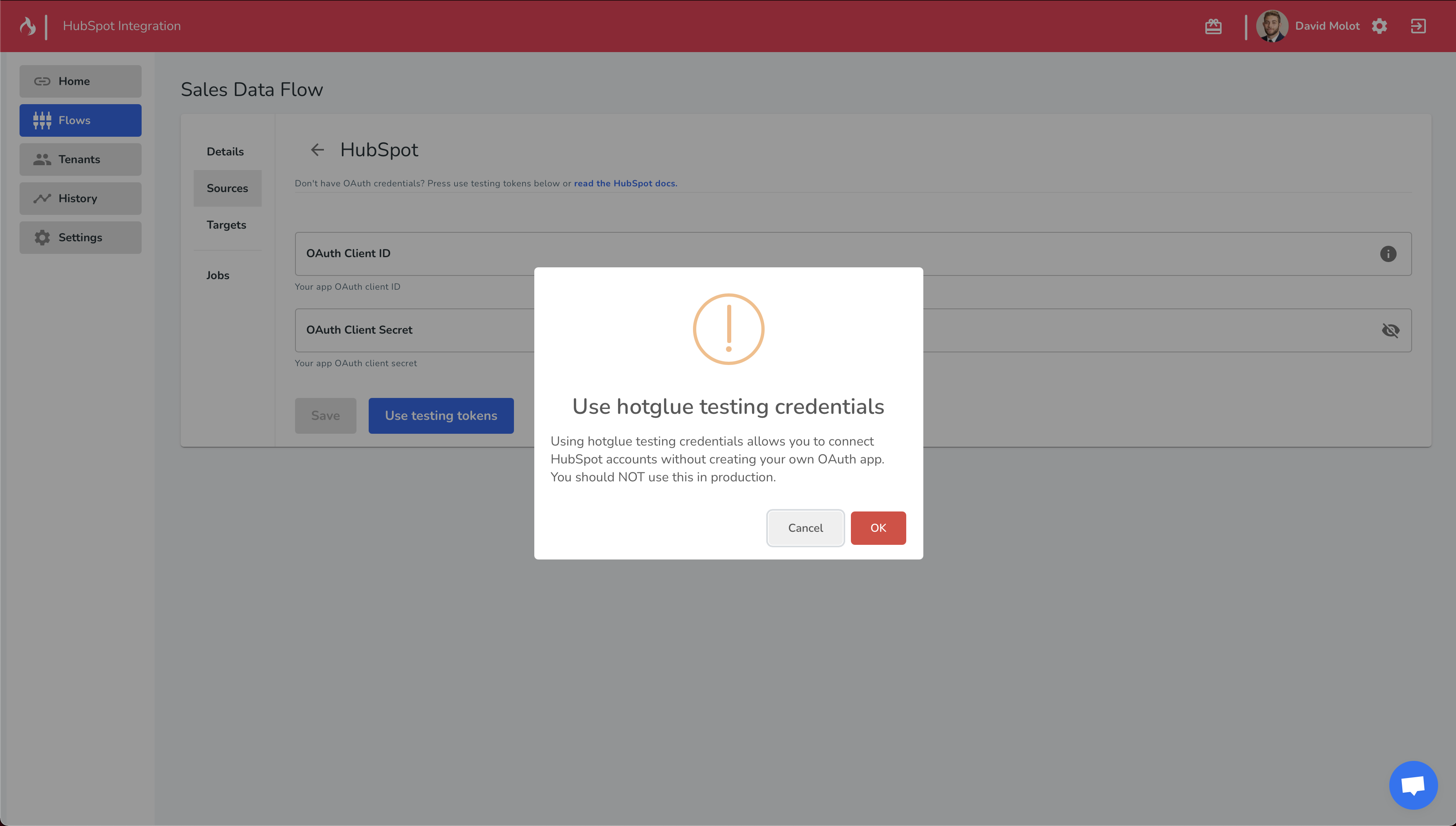This screenshot has height=826, width=1456.
Task: Click the logout icon in header
Action: (x=1418, y=26)
